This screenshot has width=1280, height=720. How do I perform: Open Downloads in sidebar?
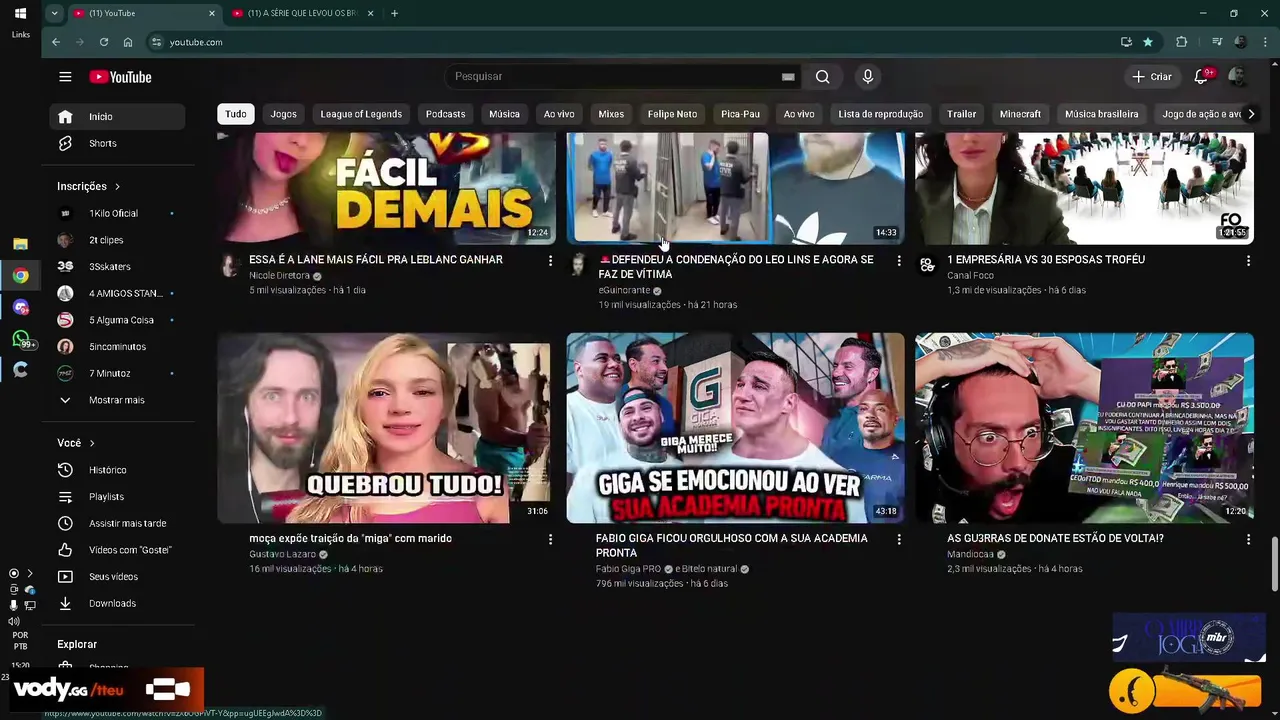tap(118, 603)
